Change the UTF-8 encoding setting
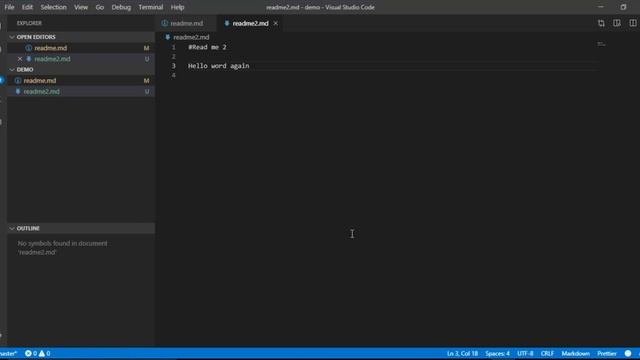The height and width of the screenshot is (360, 640). coord(525,353)
